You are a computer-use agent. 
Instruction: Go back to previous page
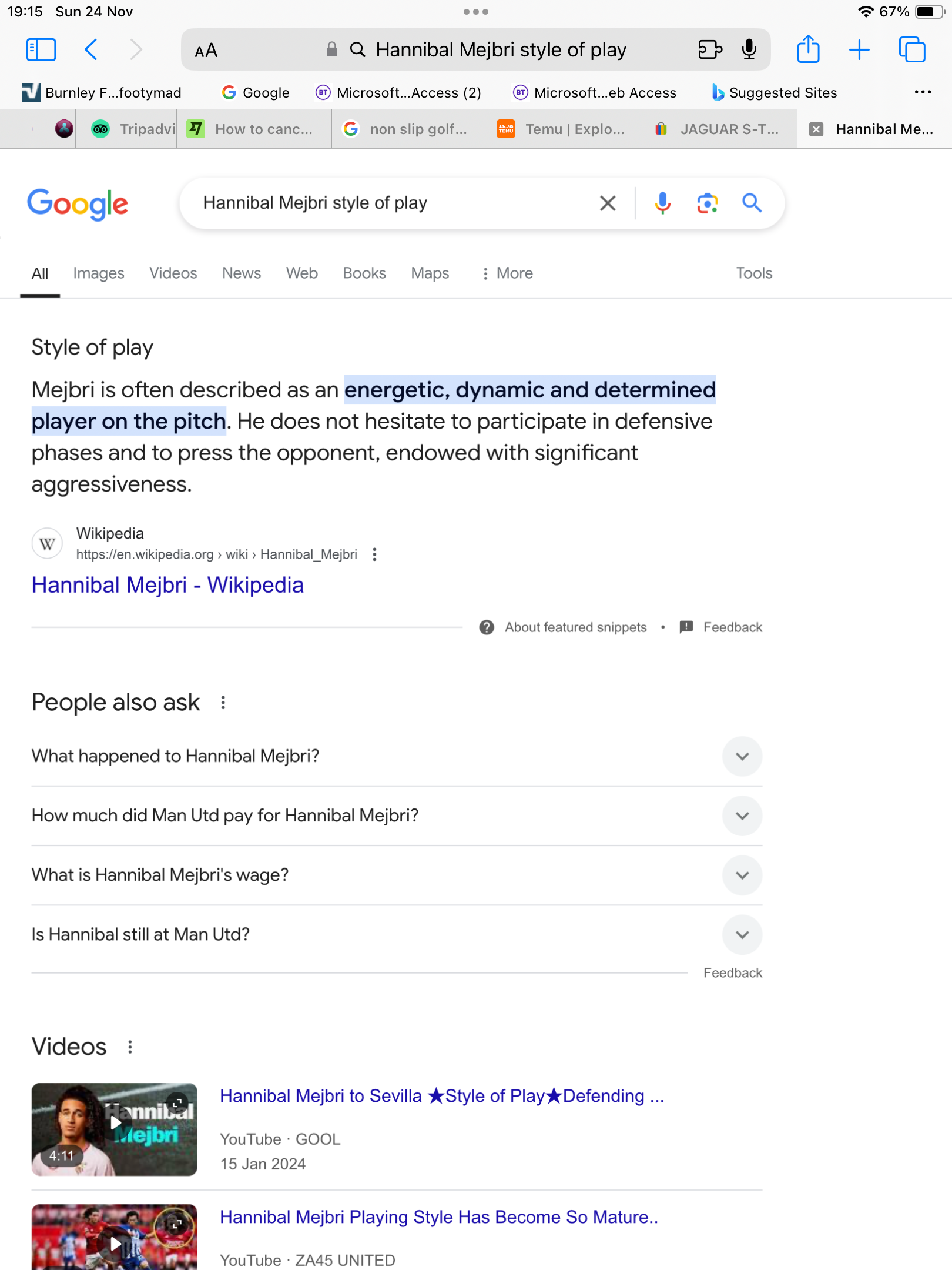91,50
